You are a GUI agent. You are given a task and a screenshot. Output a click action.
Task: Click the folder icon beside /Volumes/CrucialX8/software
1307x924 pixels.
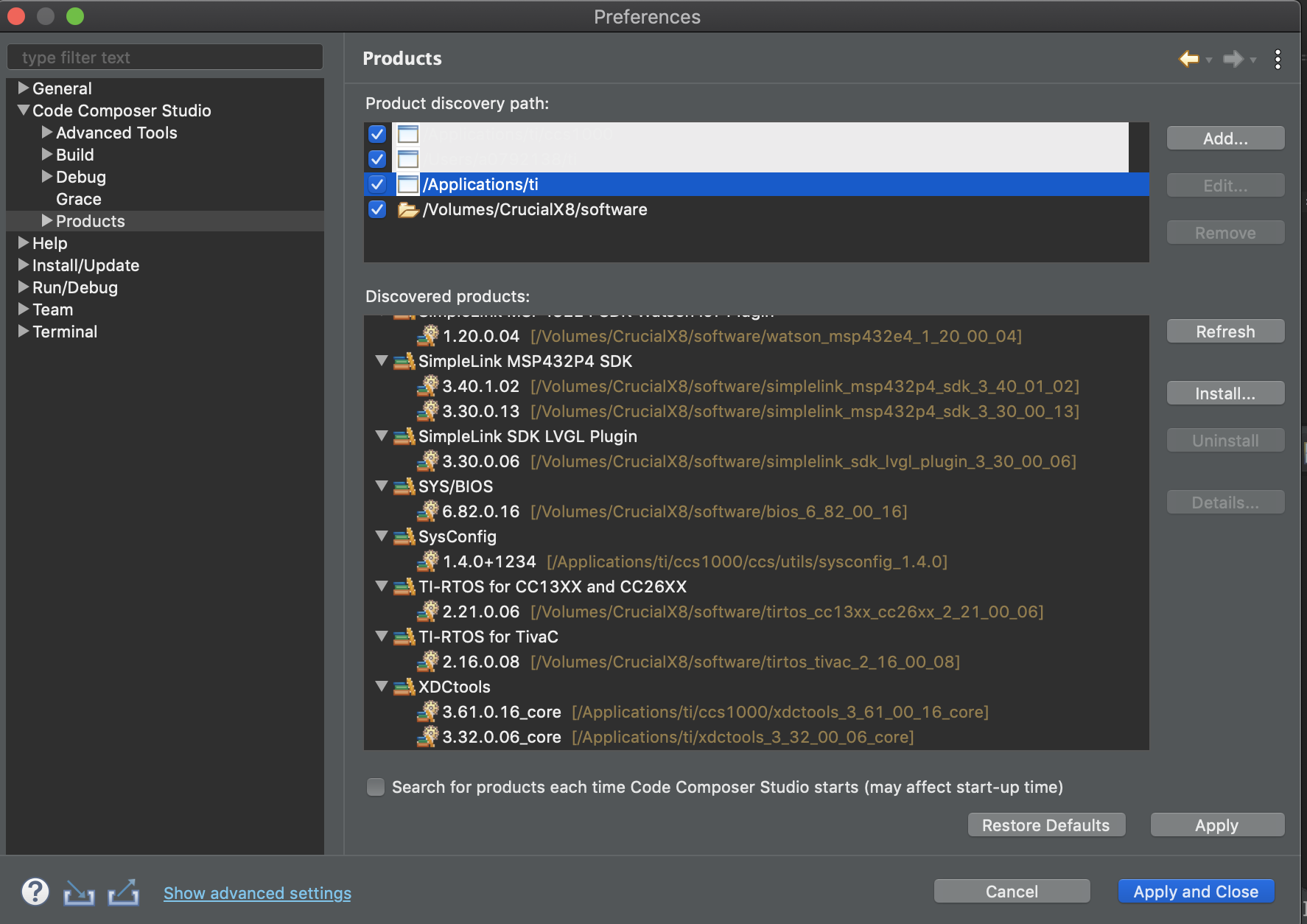[408, 210]
